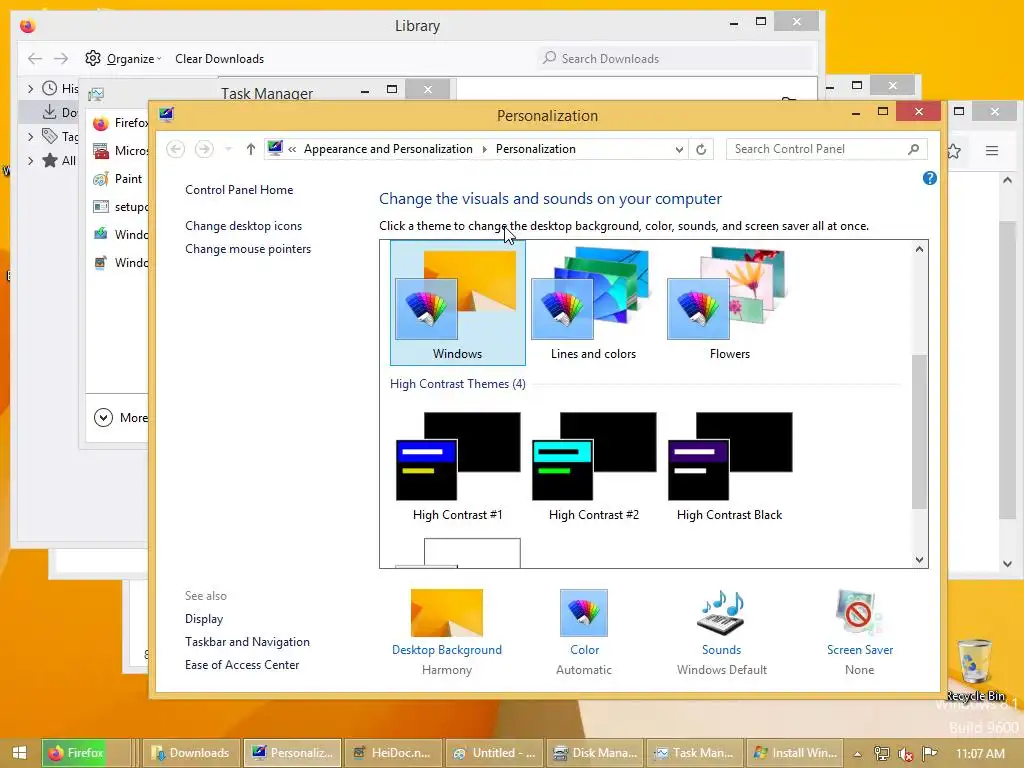Click the theme list scrollbar thumb
This screenshot has width=1024, height=768.
(x=919, y=431)
